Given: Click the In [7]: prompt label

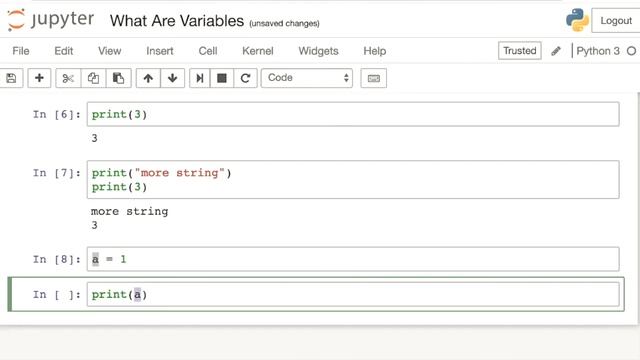Looking at the screenshot, I should (57, 173).
